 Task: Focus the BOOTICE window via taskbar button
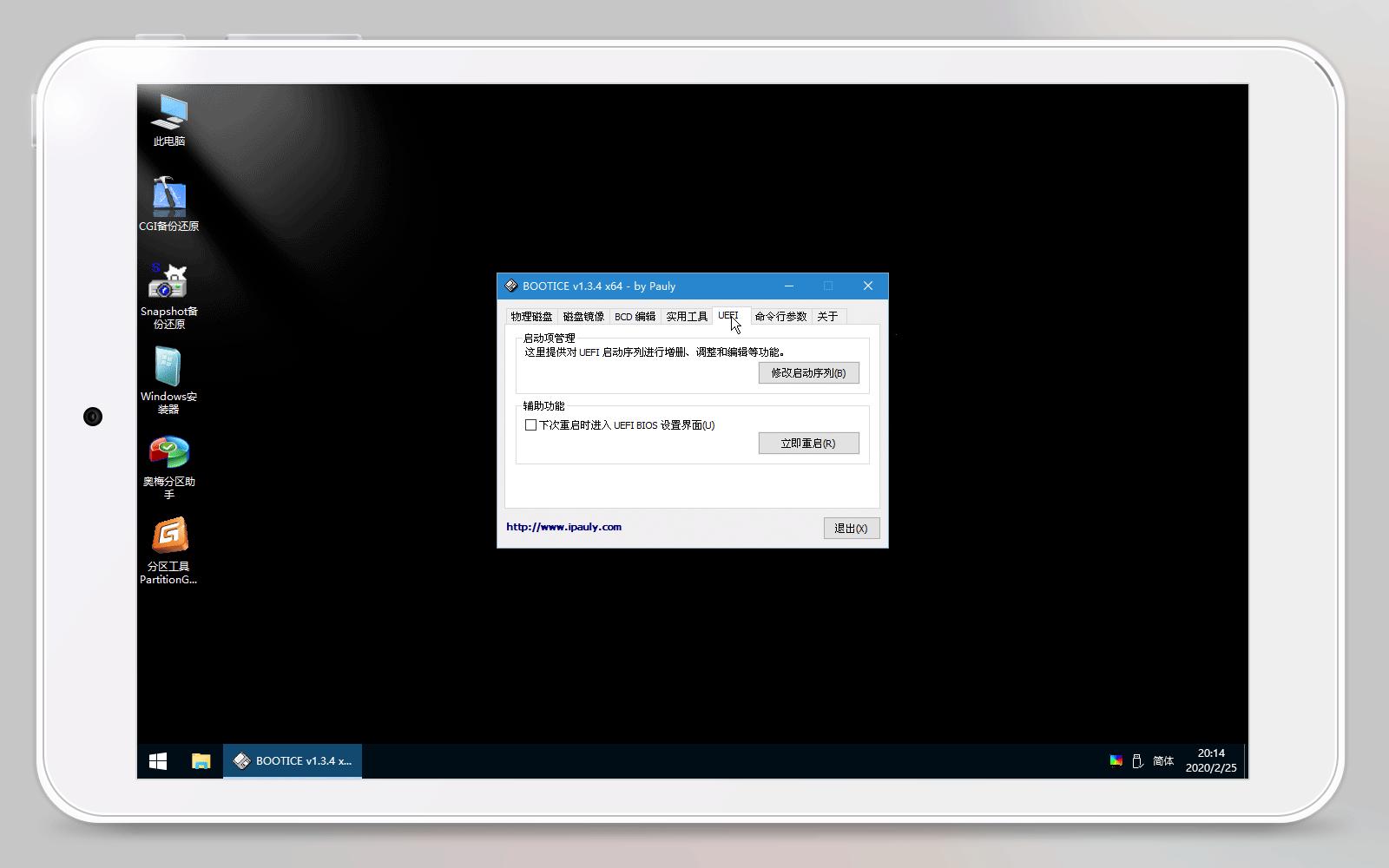click(292, 760)
